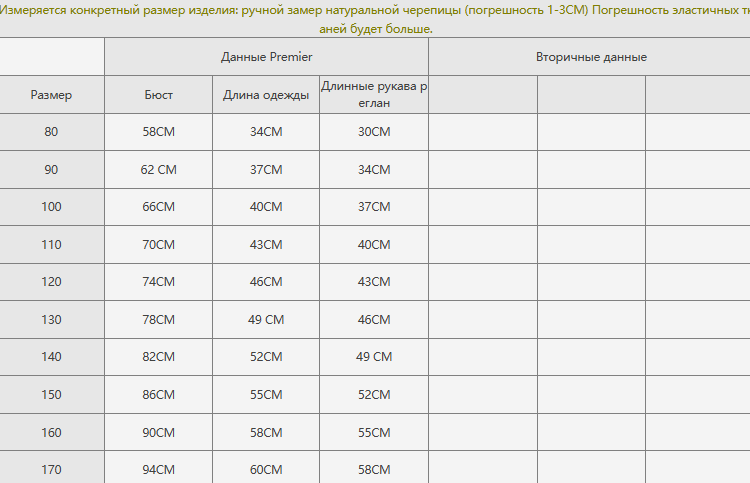Click the "Длинные рукава реглан" column header

pyautogui.click(x=374, y=95)
